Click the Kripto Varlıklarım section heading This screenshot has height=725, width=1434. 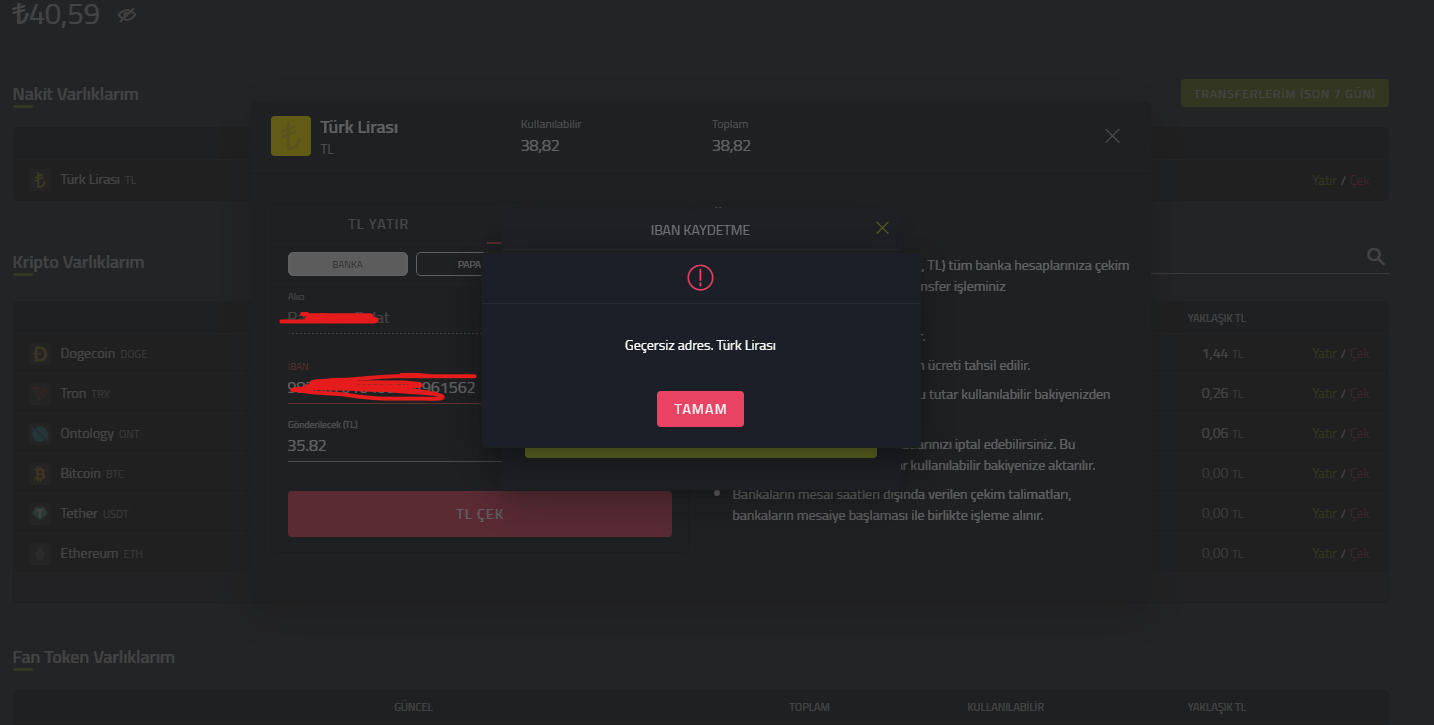(x=78, y=262)
